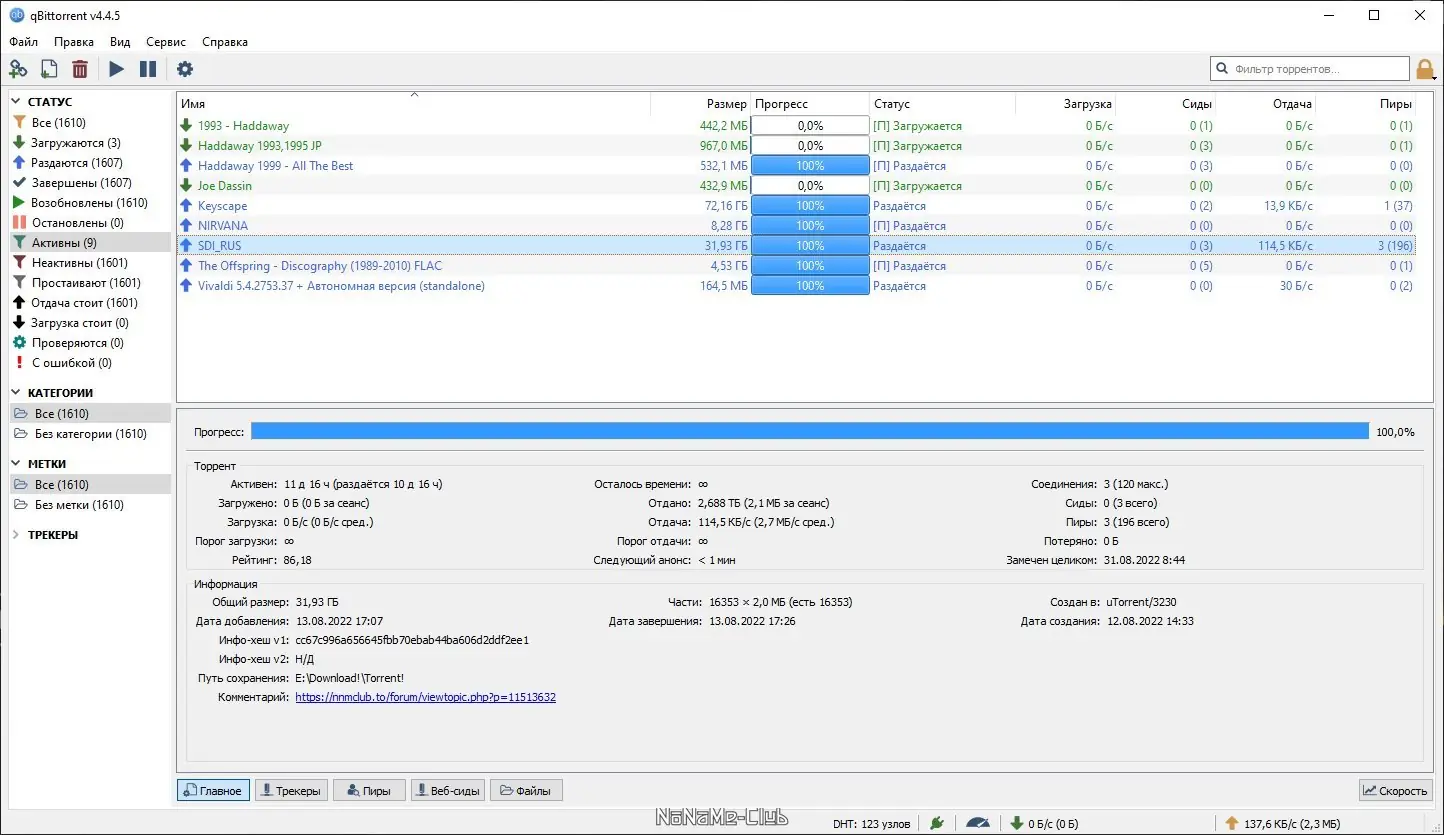Select the Активны (9) filter
This screenshot has height=835, width=1444.
point(90,243)
